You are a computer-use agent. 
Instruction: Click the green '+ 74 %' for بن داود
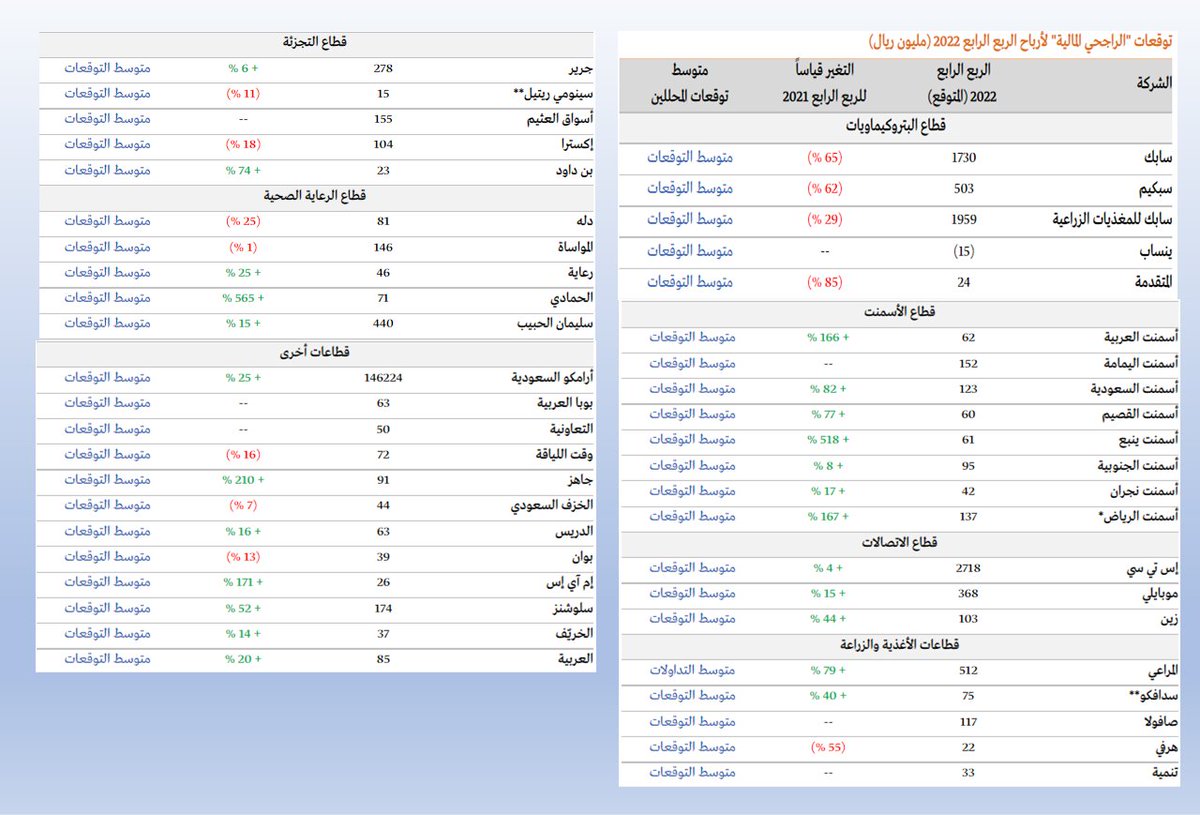244,170
